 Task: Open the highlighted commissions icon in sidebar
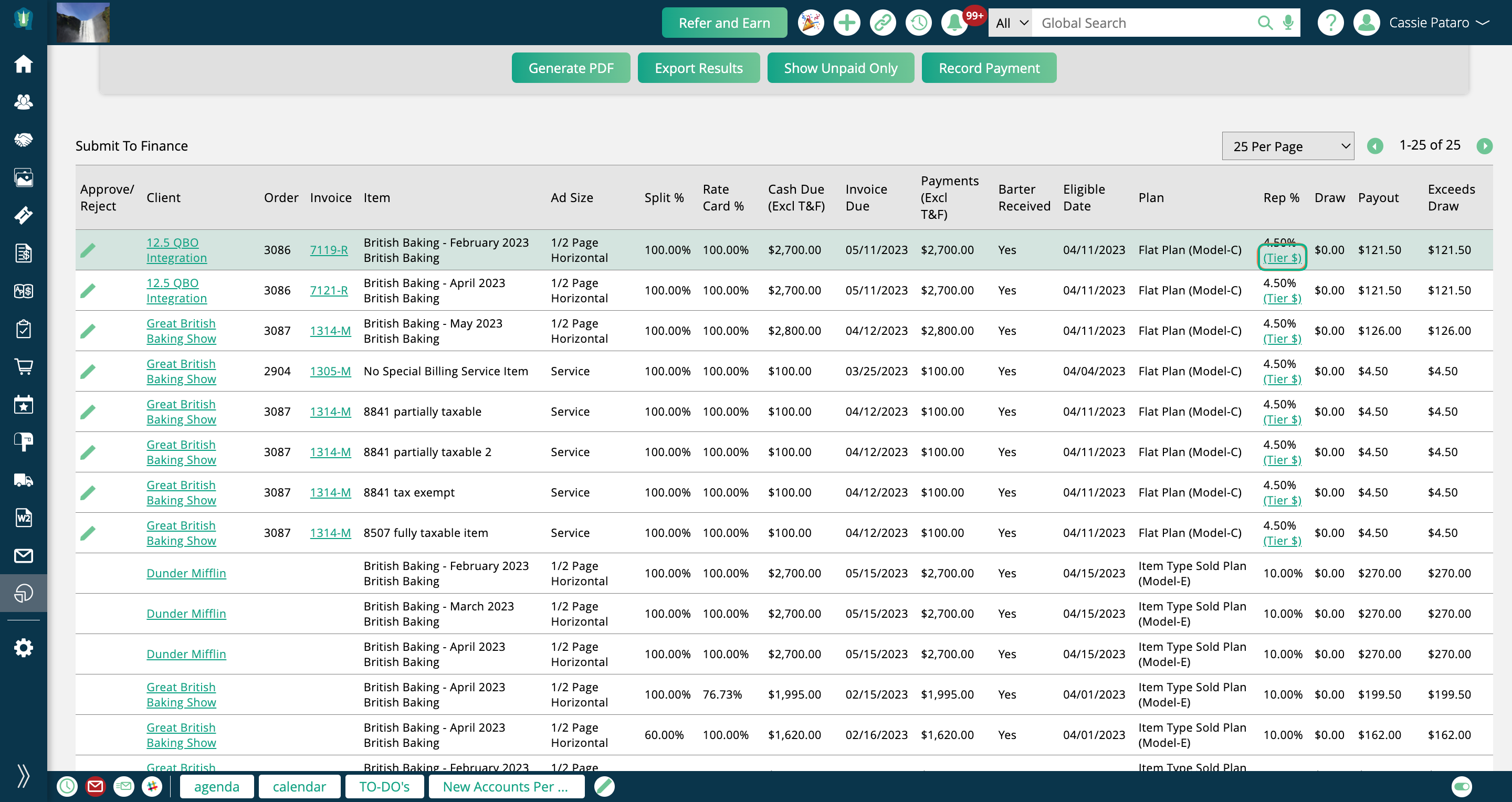[24, 593]
